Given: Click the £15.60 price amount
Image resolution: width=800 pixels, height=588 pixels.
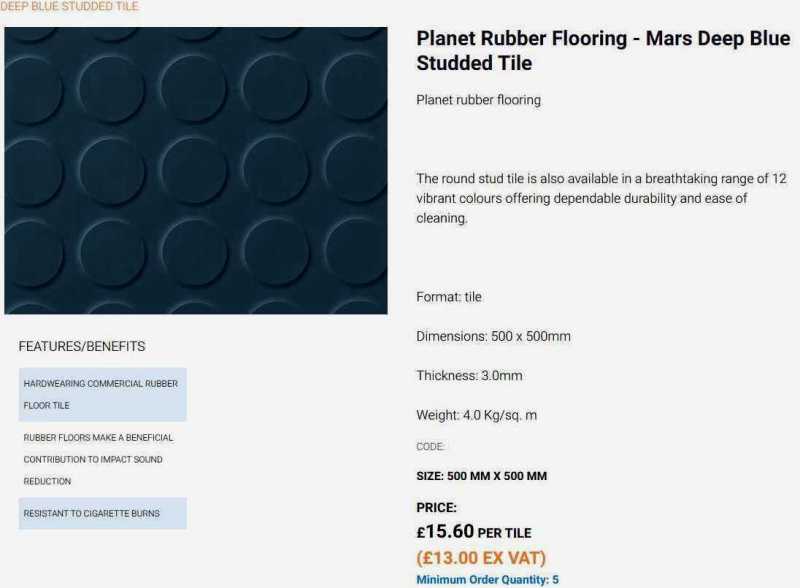Looking at the screenshot, I should point(444,532).
